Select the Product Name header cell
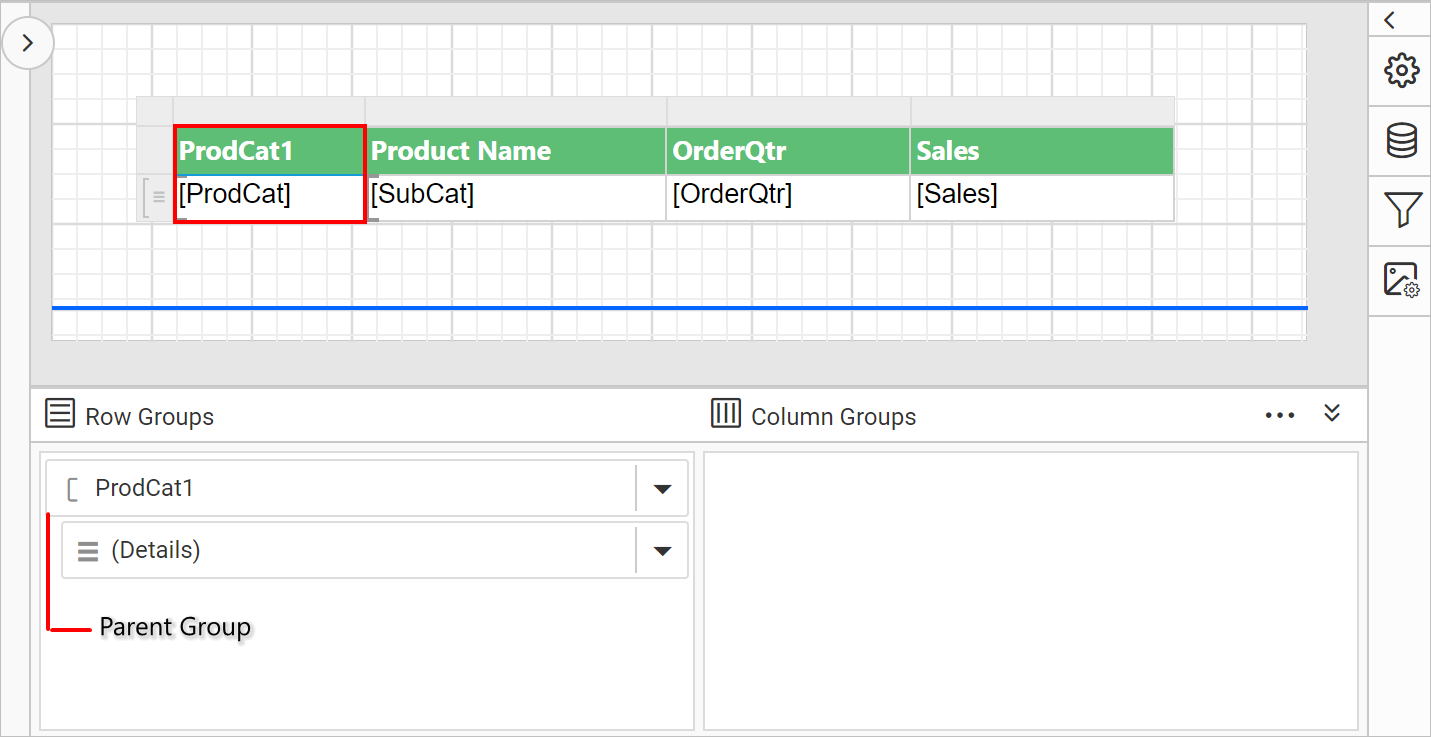Image resolution: width=1431 pixels, height=737 pixels. pyautogui.click(x=516, y=151)
